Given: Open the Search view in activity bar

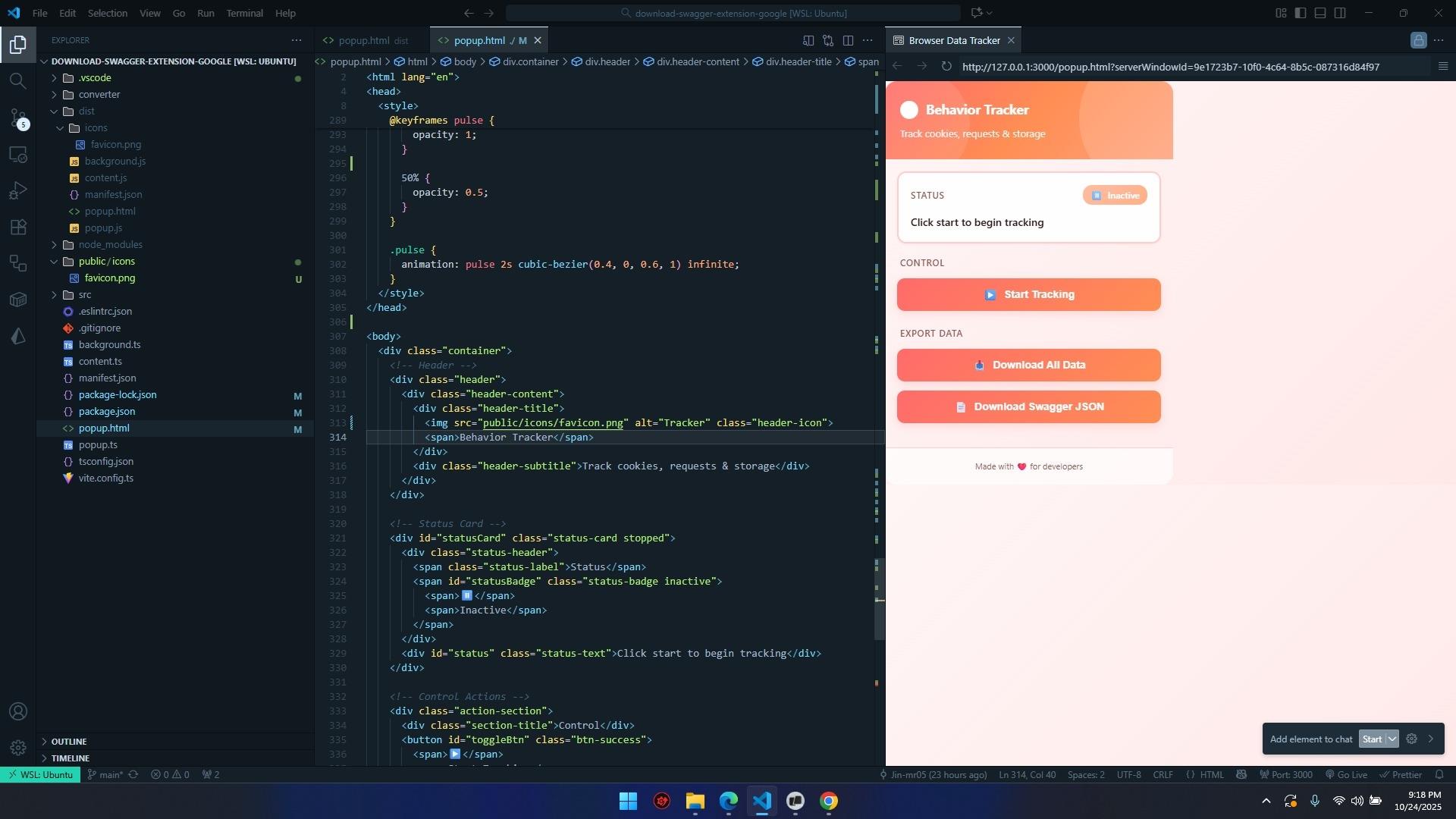Looking at the screenshot, I should click(x=18, y=80).
